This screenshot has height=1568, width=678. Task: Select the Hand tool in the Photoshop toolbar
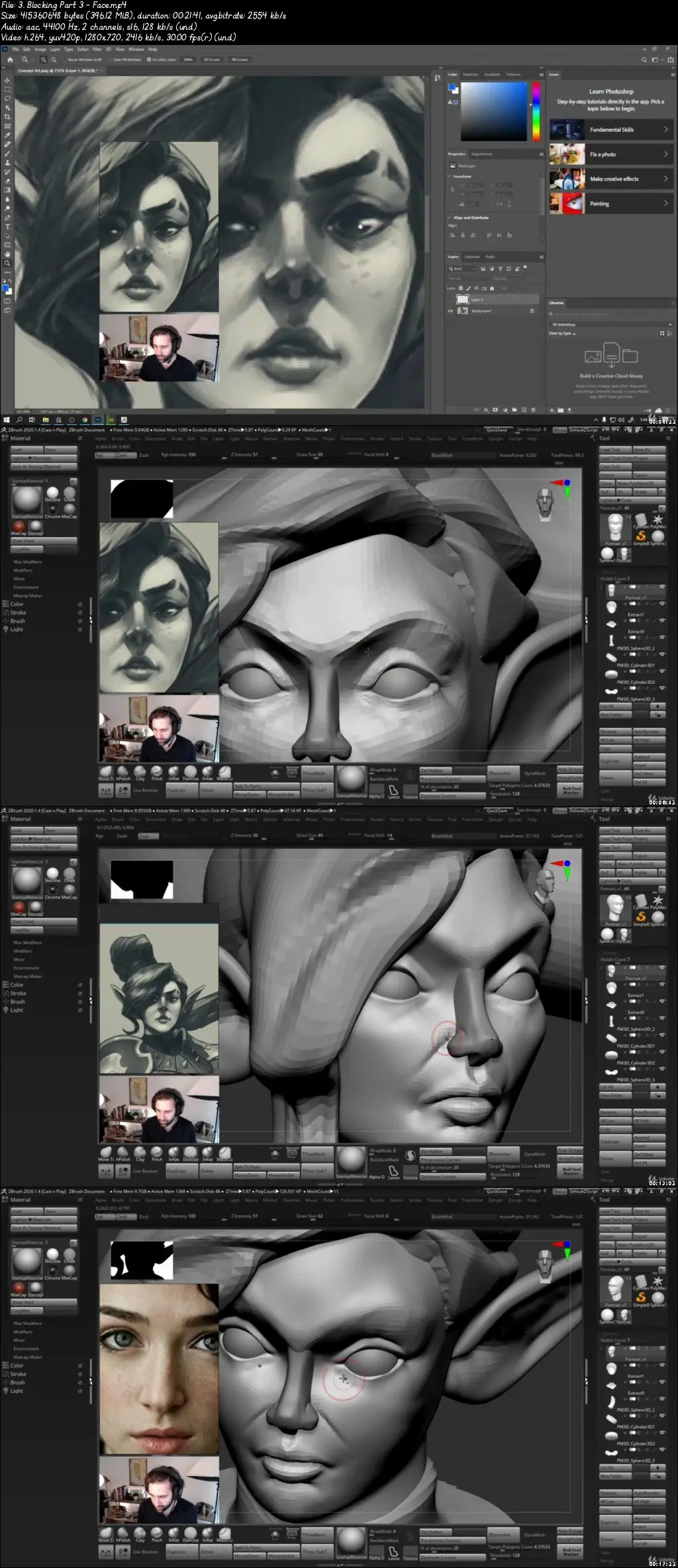pyautogui.click(x=7, y=254)
